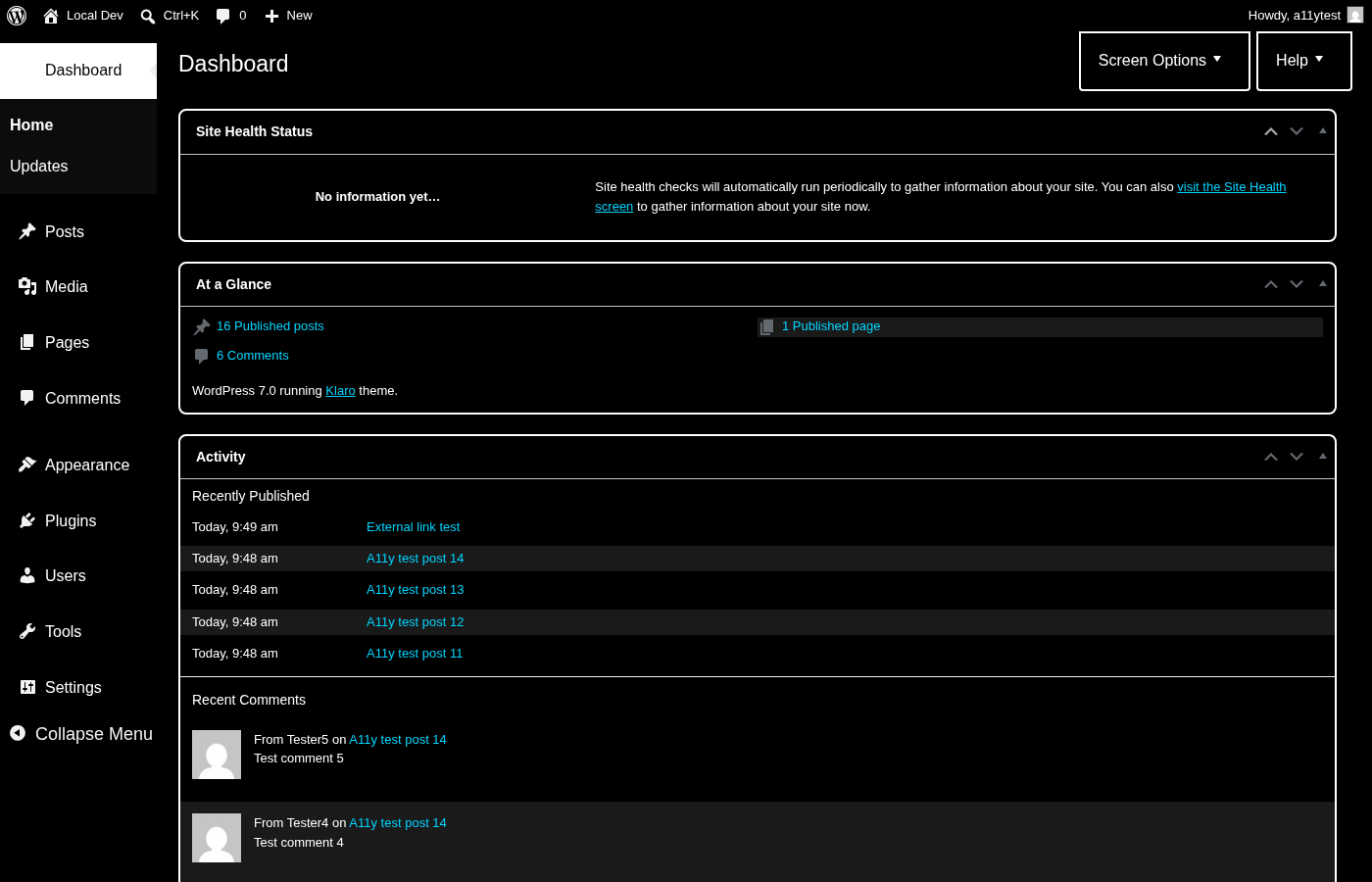Open the Pages menu label
The width and height of the screenshot is (1372, 882).
click(67, 342)
